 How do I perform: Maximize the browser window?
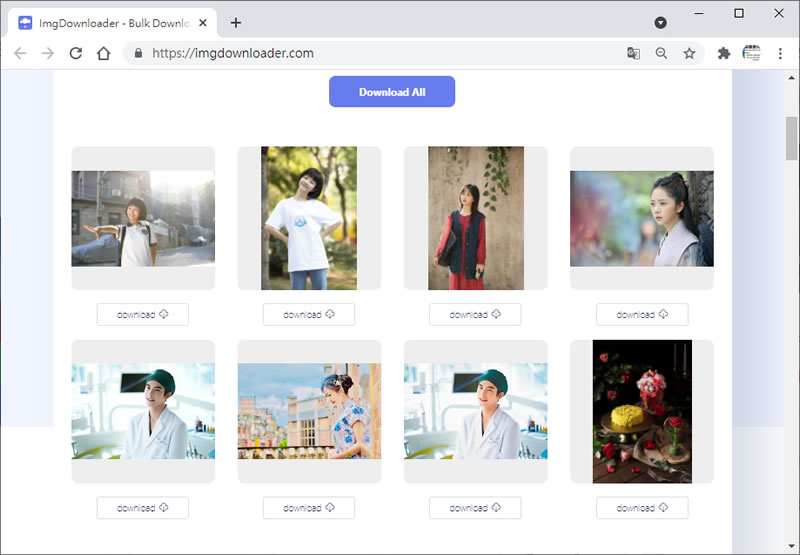point(739,13)
